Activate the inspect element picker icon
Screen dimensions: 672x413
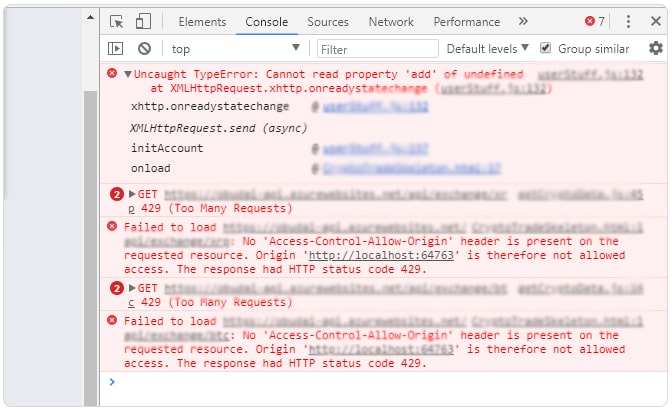pyautogui.click(x=117, y=22)
